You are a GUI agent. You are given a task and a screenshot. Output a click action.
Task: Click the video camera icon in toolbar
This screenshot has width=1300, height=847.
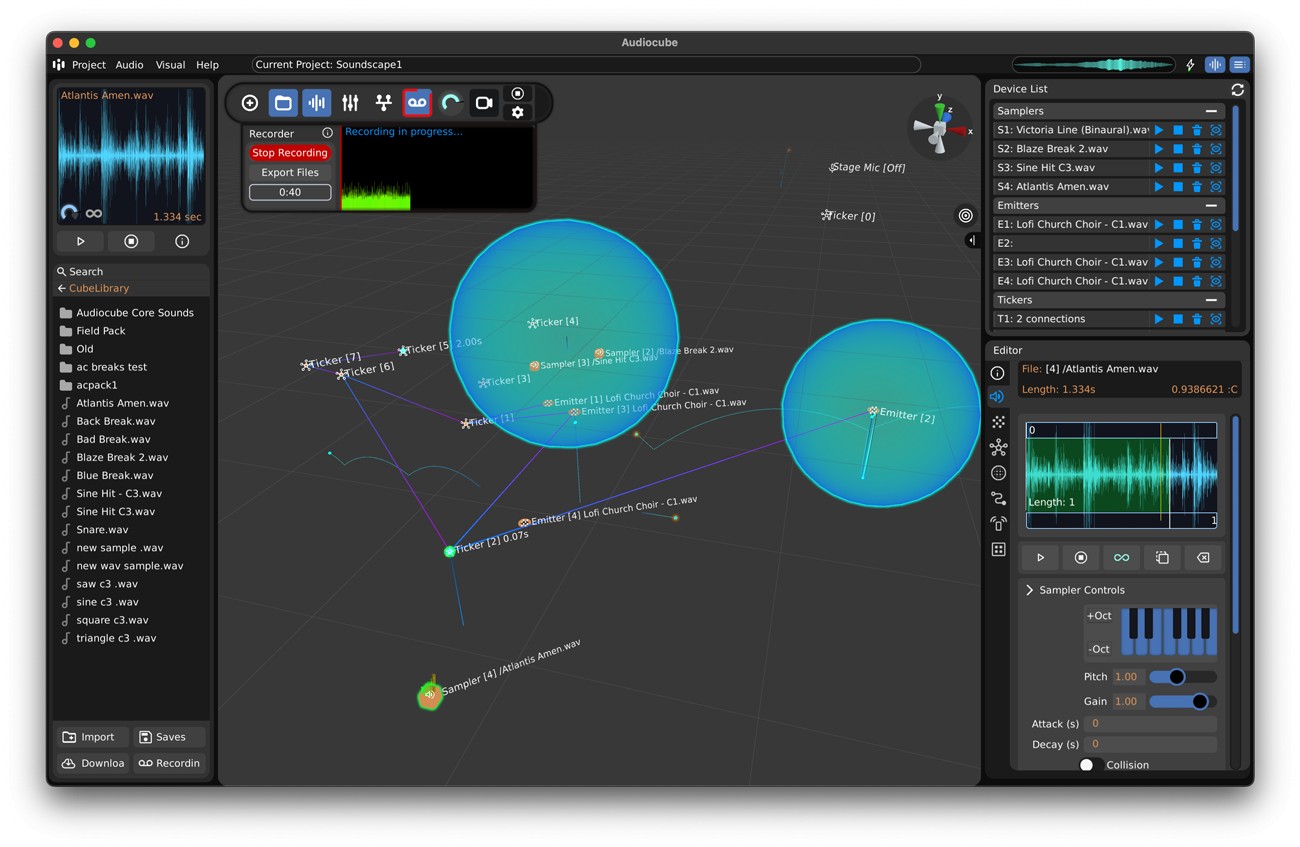coord(484,103)
